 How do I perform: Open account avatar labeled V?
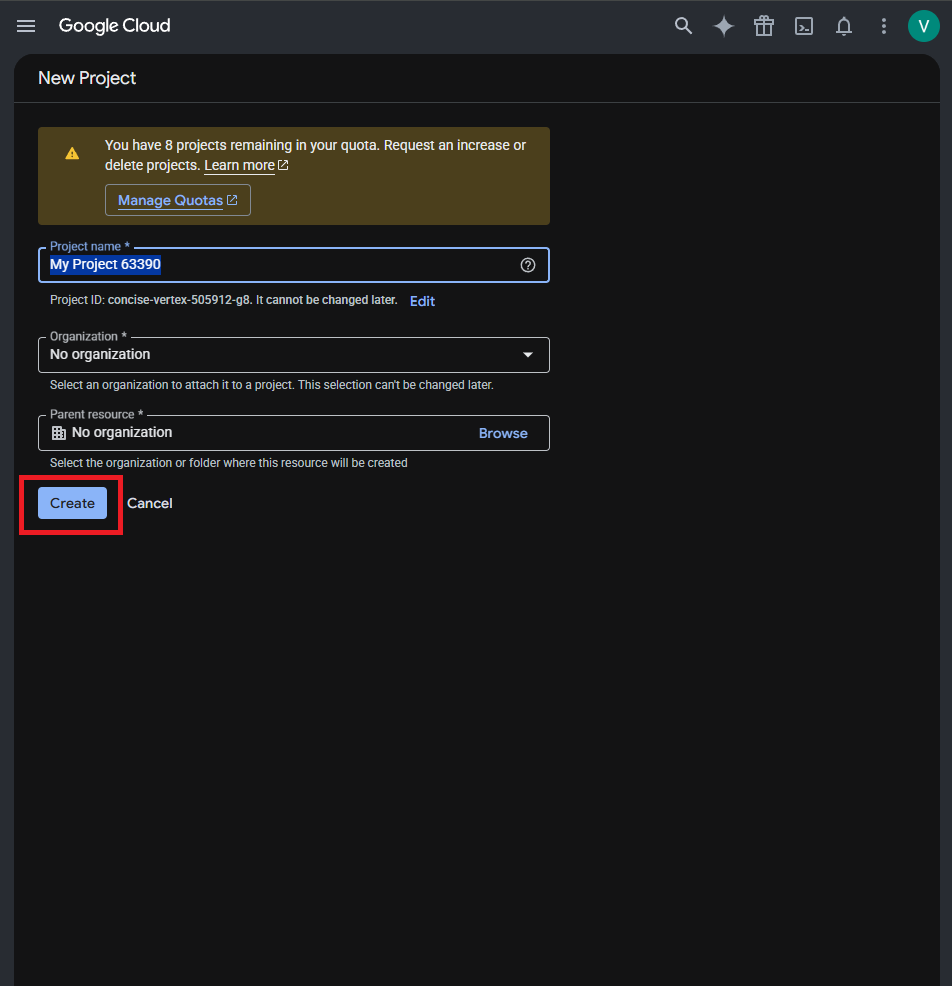coord(924,26)
